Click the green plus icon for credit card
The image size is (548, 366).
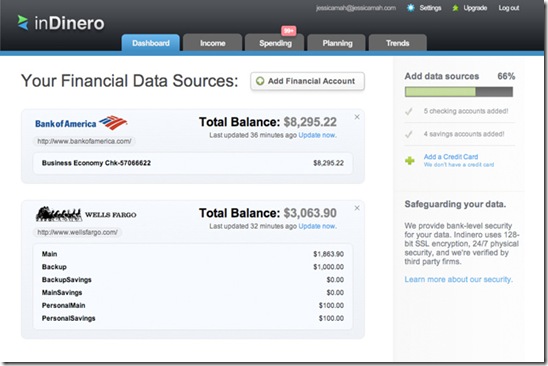(410, 160)
